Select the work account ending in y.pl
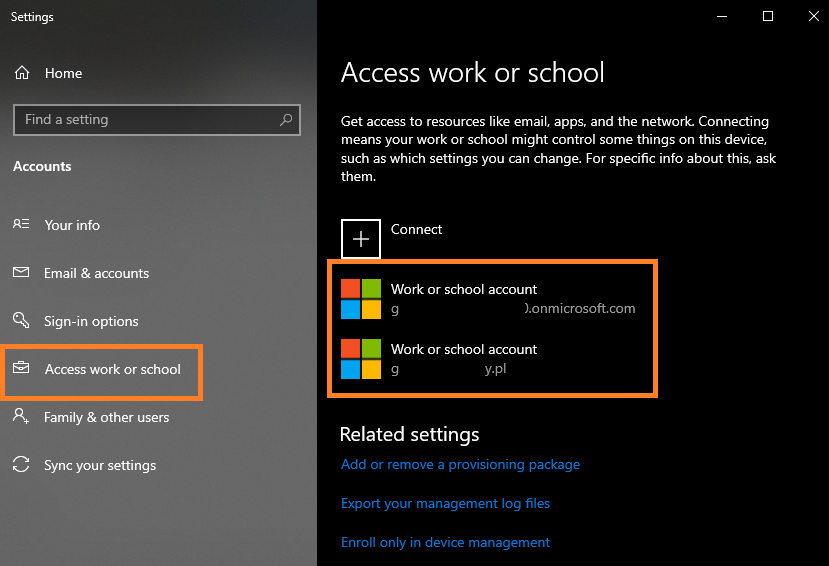Screen dimensions: 829x566 (439, 359)
